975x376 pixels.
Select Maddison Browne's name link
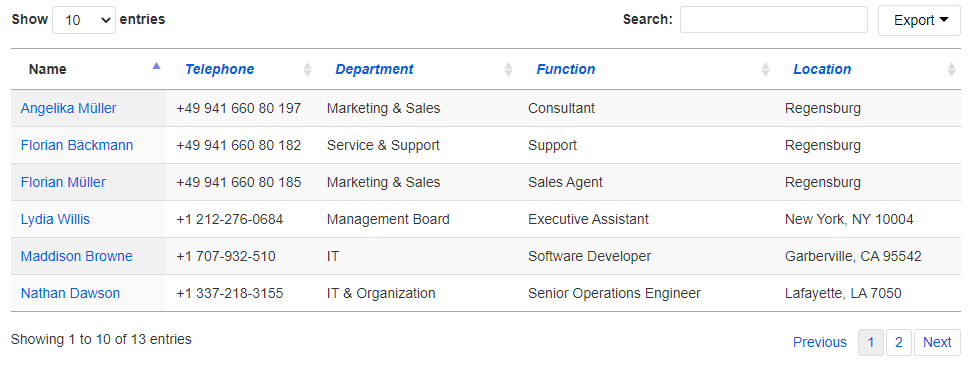click(x=76, y=256)
